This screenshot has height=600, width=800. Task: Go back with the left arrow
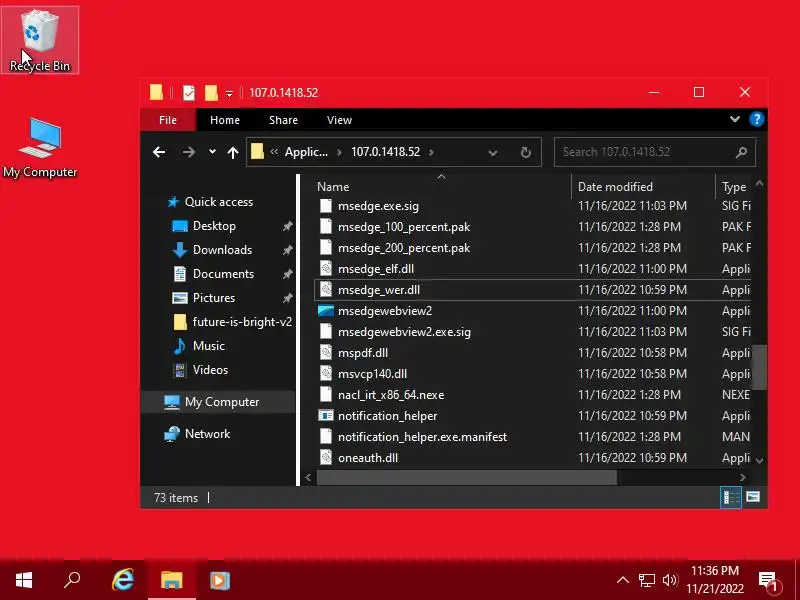point(159,152)
